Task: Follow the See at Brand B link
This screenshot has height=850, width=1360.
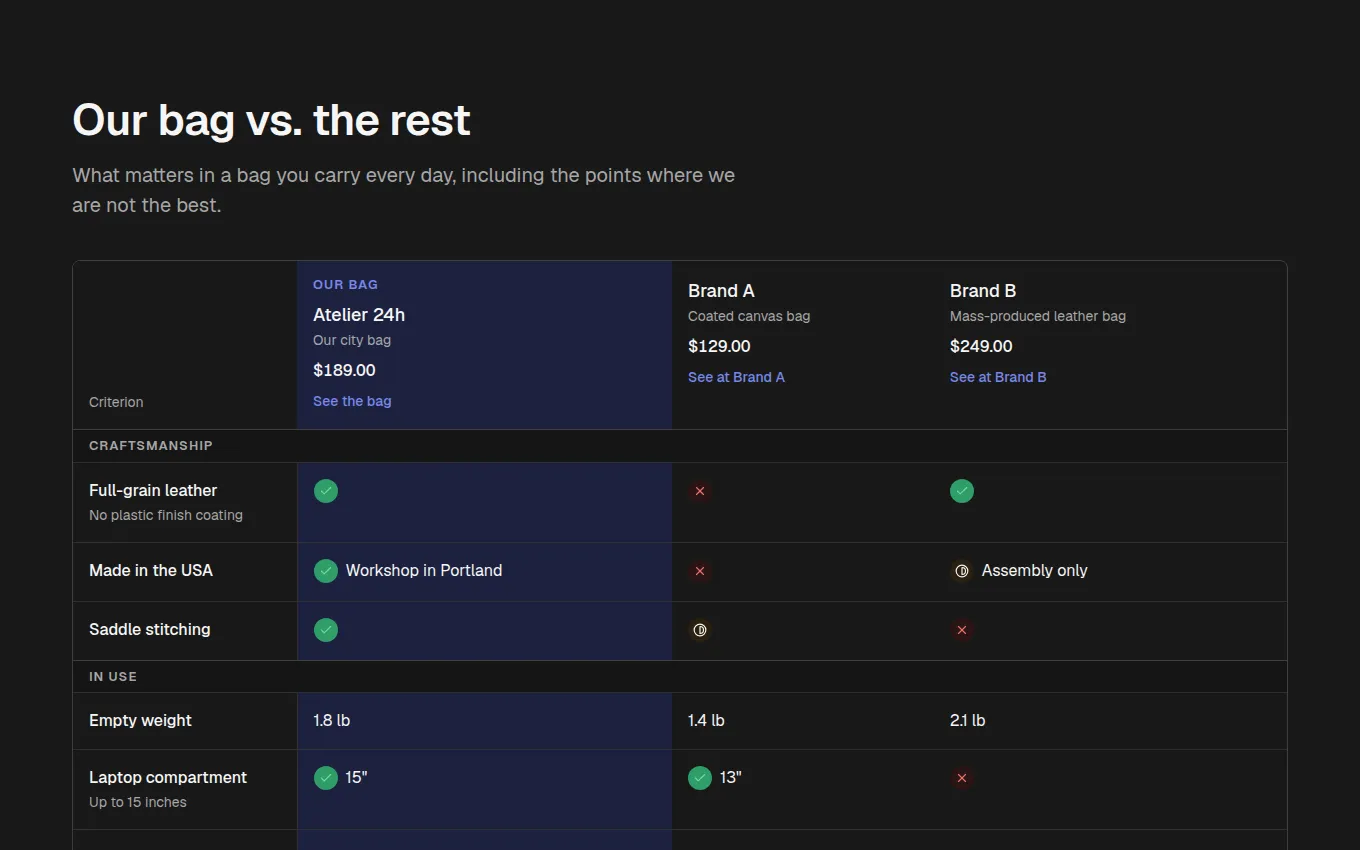Action: click(998, 377)
